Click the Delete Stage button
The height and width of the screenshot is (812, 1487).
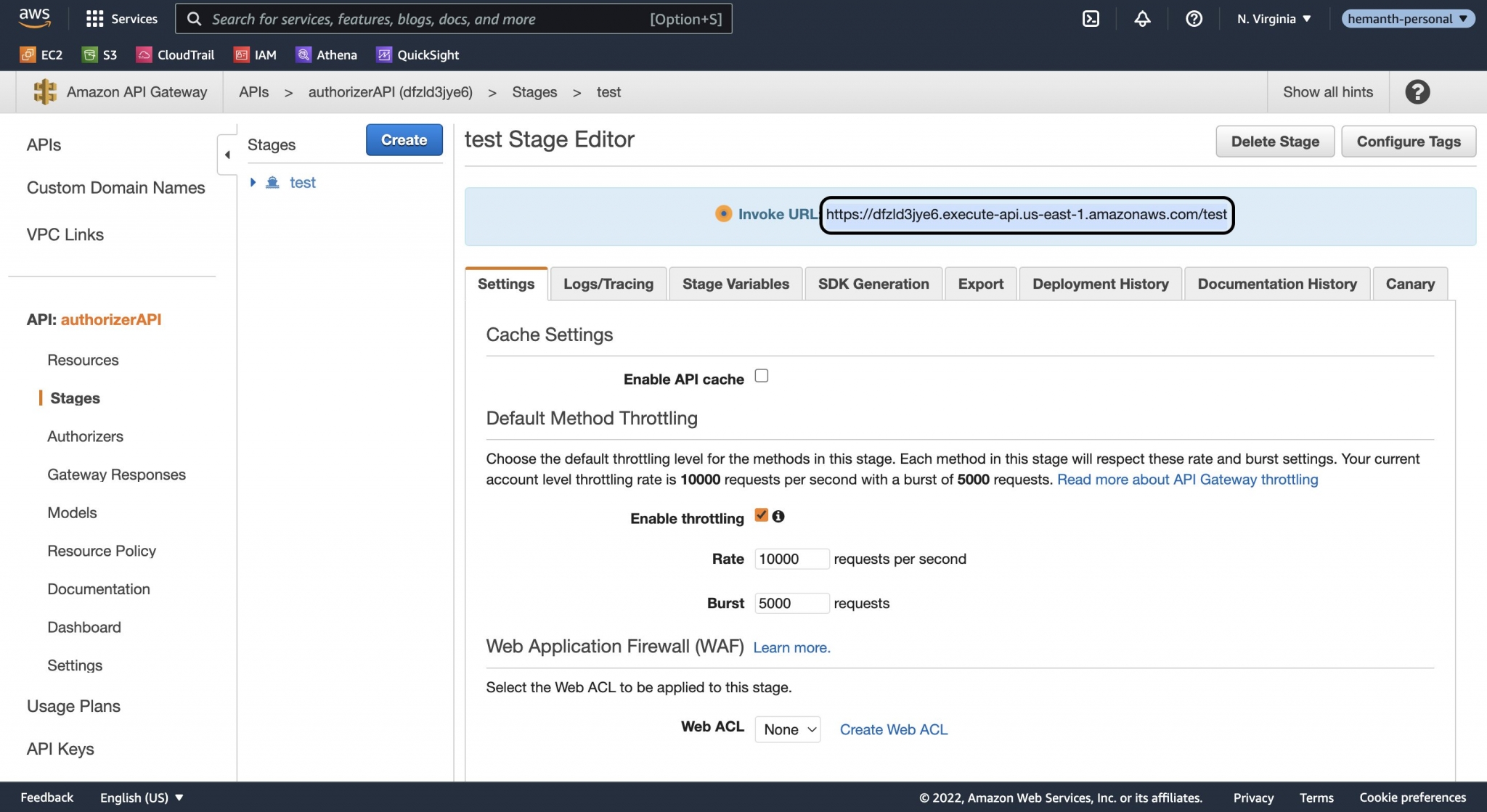[1275, 141]
